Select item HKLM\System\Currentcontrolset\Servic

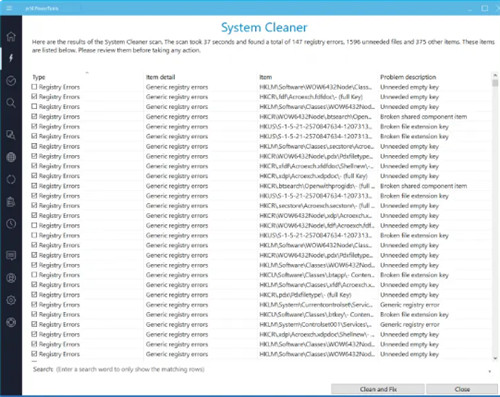pos(316,305)
